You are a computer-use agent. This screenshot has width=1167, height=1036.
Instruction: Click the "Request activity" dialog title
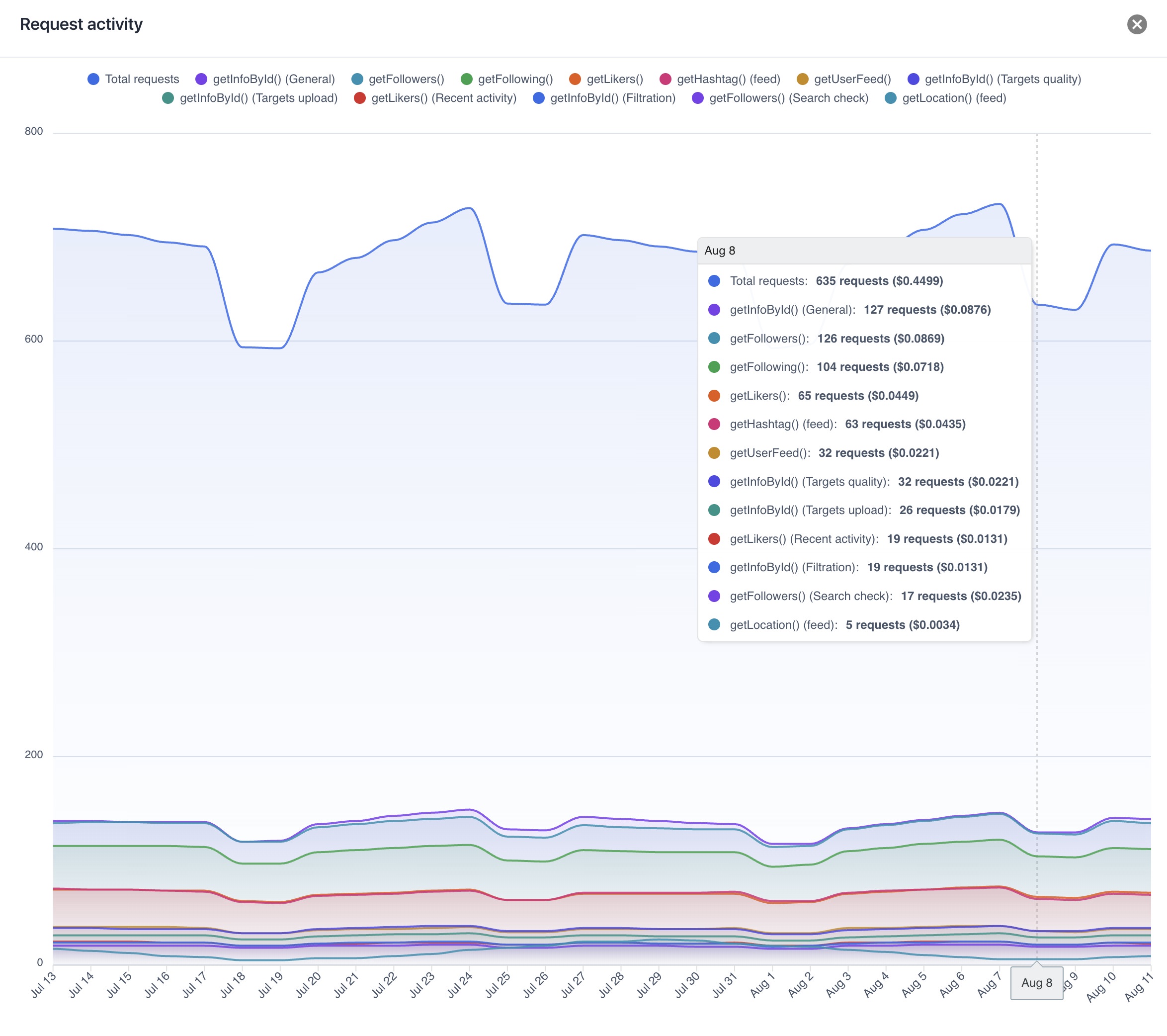tap(81, 24)
